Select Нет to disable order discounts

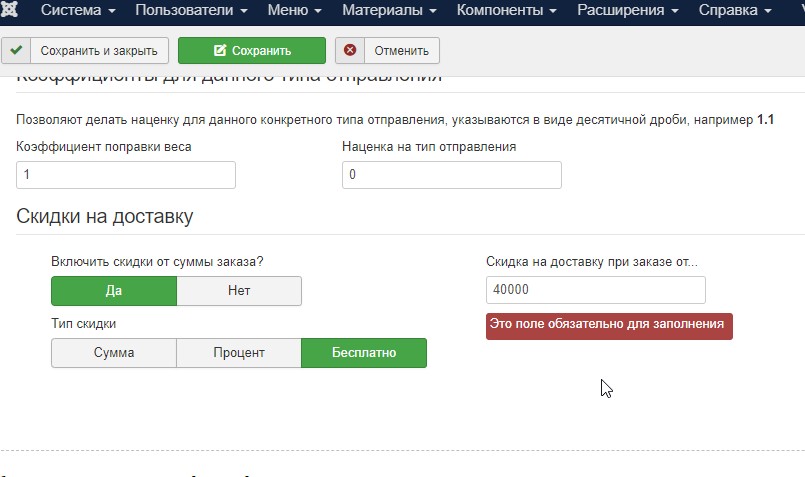(239, 291)
